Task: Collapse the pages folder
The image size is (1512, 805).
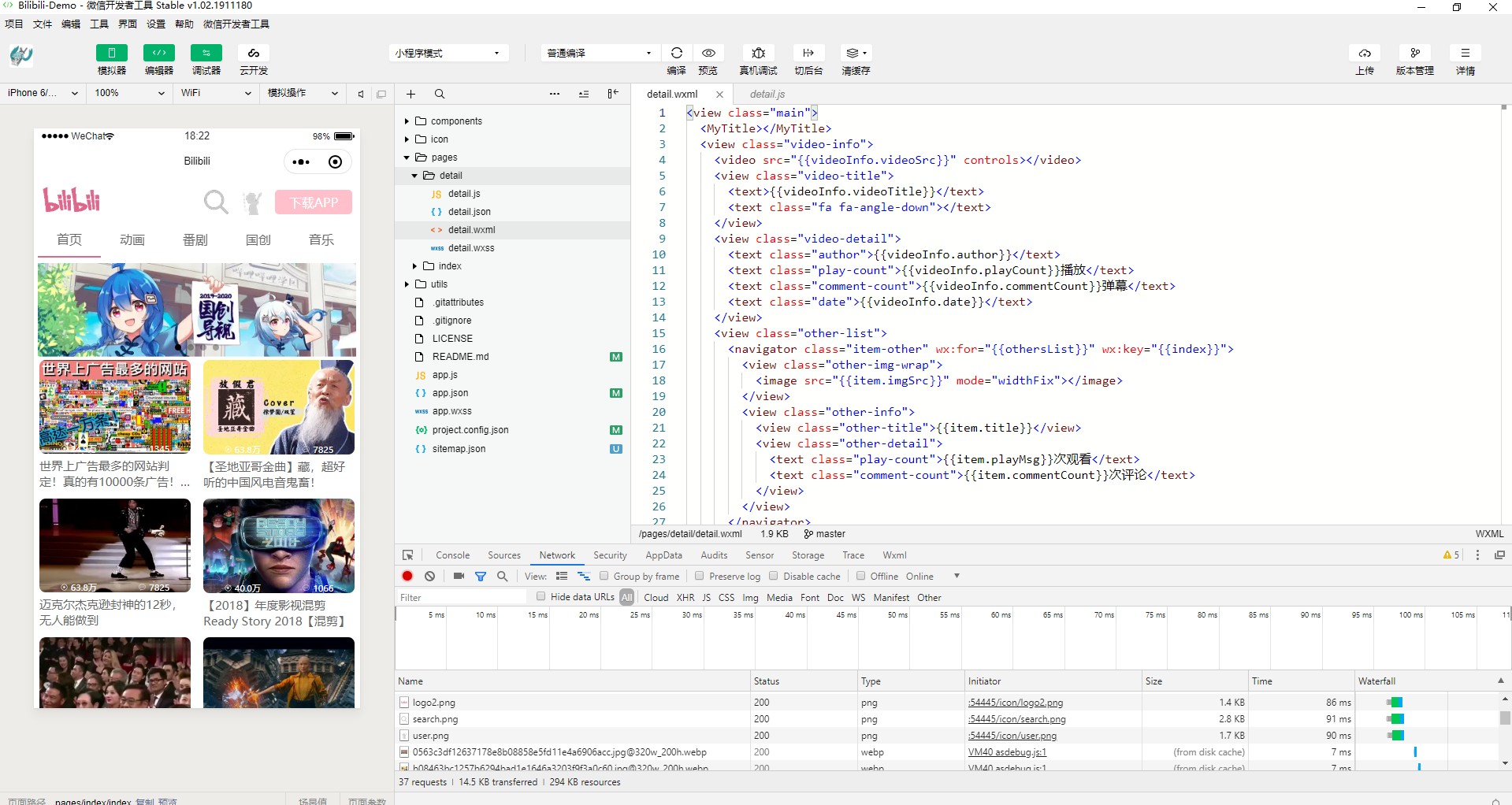Action: coord(407,158)
